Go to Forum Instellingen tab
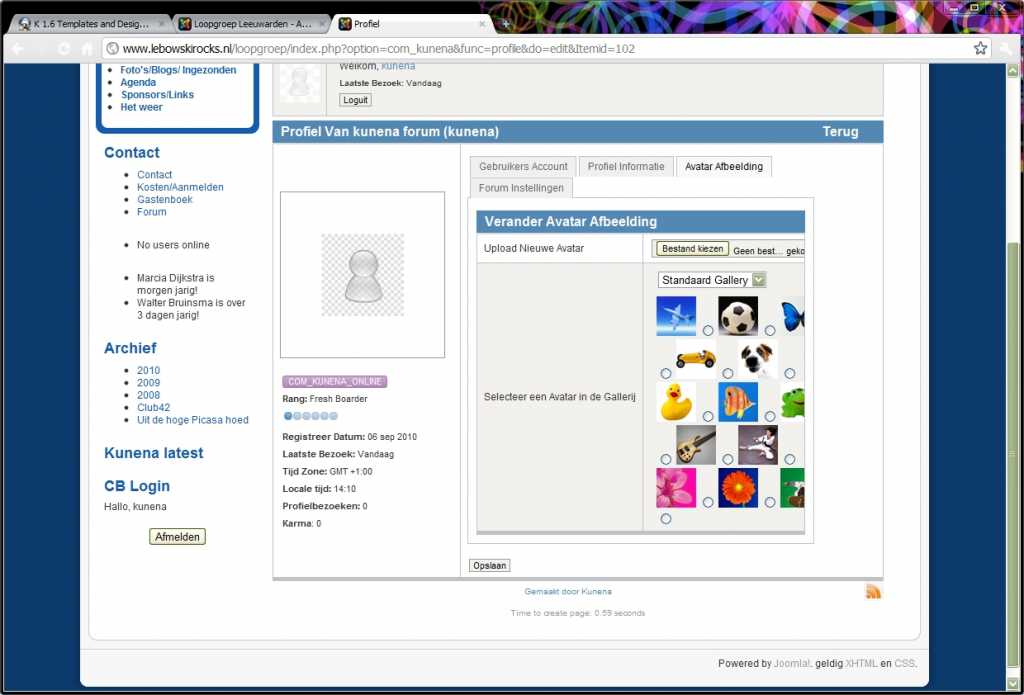 pyautogui.click(x=521, y=188)
